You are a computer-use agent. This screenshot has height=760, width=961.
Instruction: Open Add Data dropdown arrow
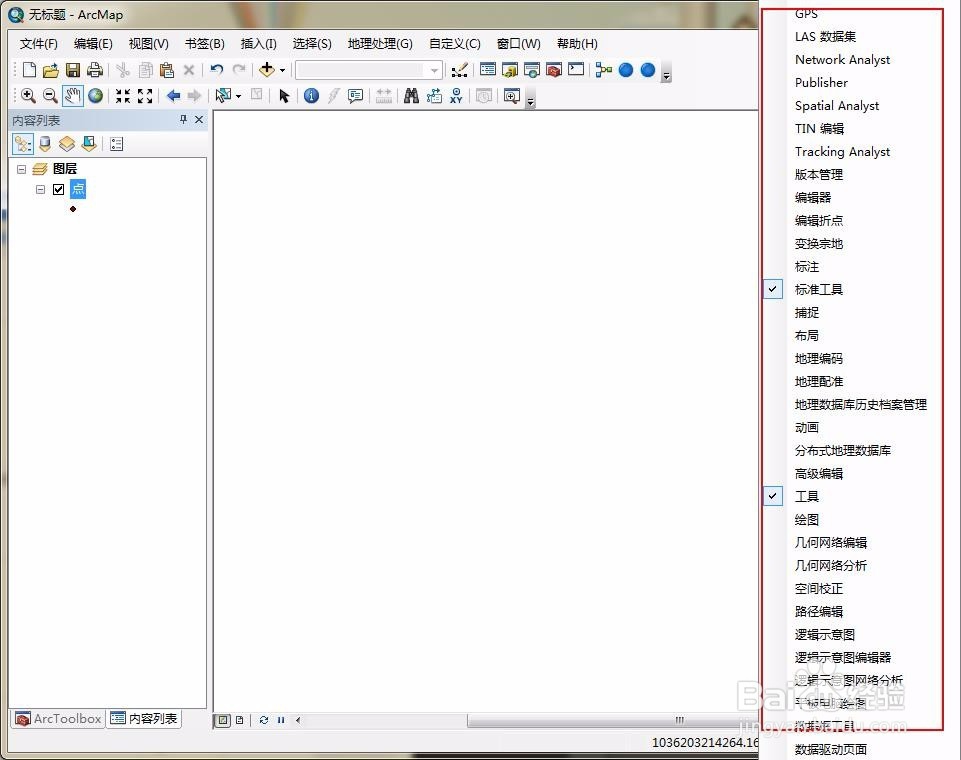282,70
